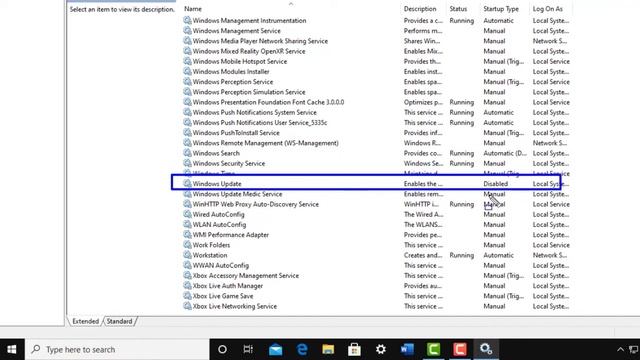640x360 pixels.
Task: Open Microsoft Edge from the taskbar
Action: tap(302, 349)
